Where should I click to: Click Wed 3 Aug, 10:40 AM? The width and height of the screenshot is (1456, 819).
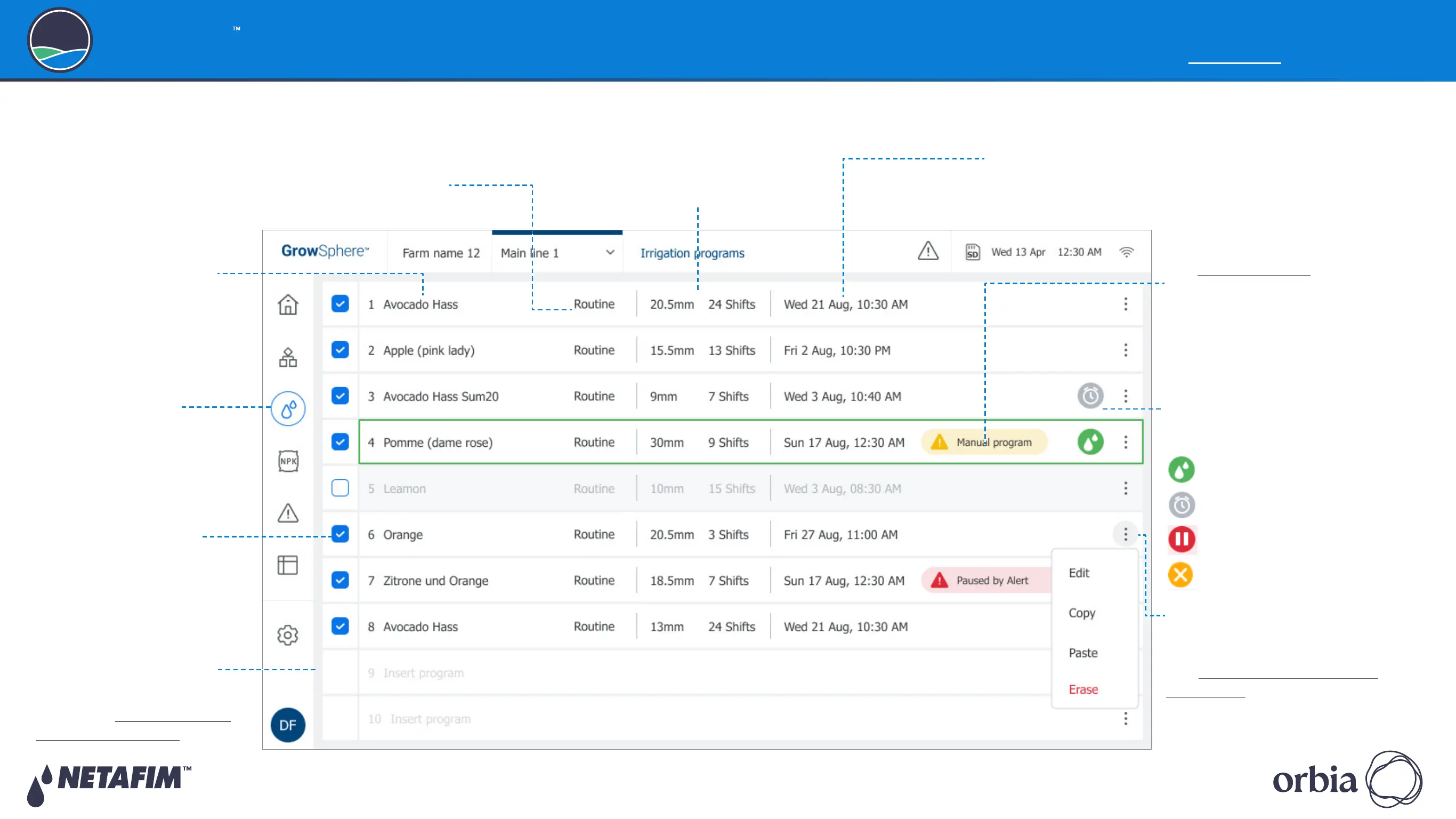tap(842, 397)
